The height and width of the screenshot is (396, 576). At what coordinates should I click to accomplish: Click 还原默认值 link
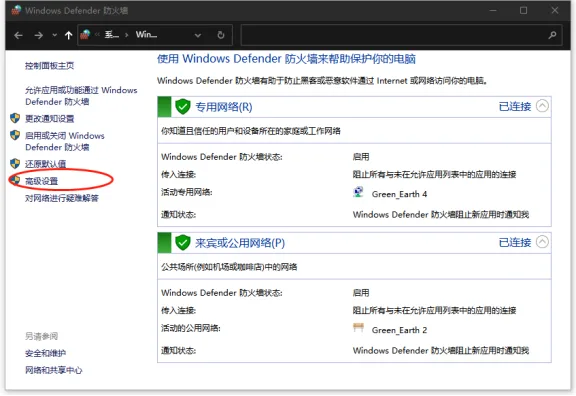click(x=46, y=164)
